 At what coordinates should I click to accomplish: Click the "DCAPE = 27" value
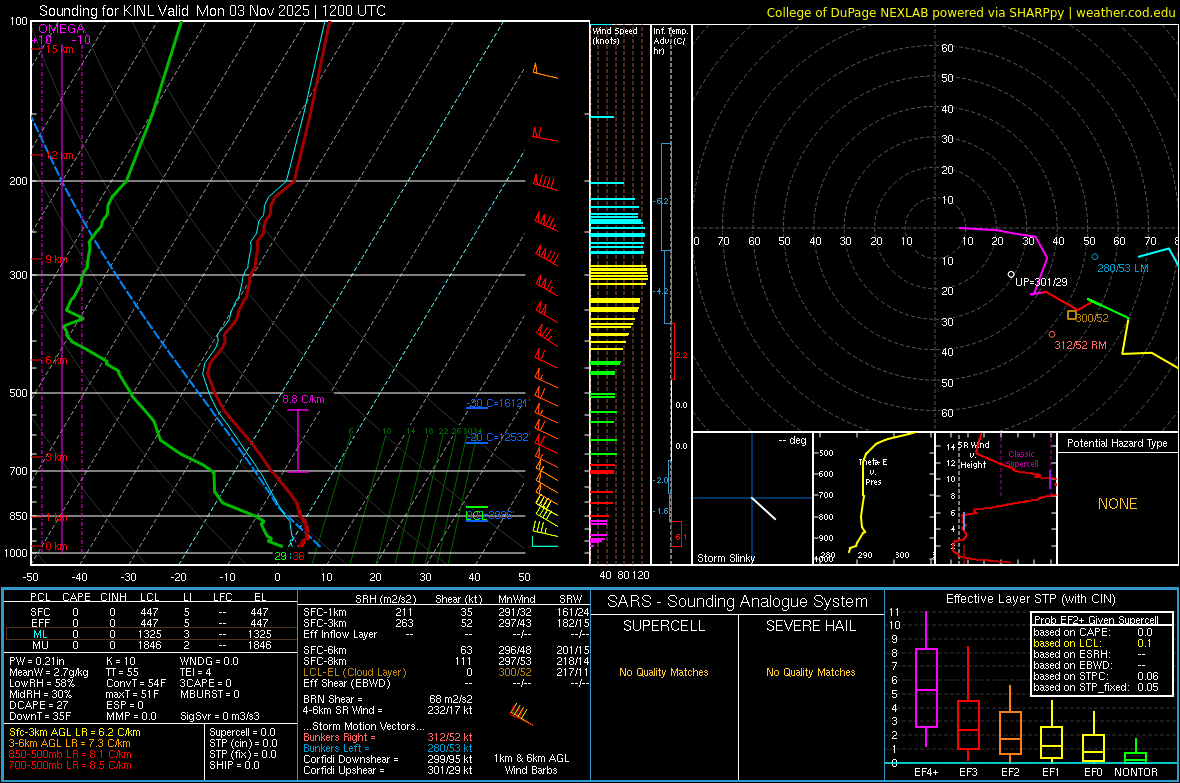[38, 705]
